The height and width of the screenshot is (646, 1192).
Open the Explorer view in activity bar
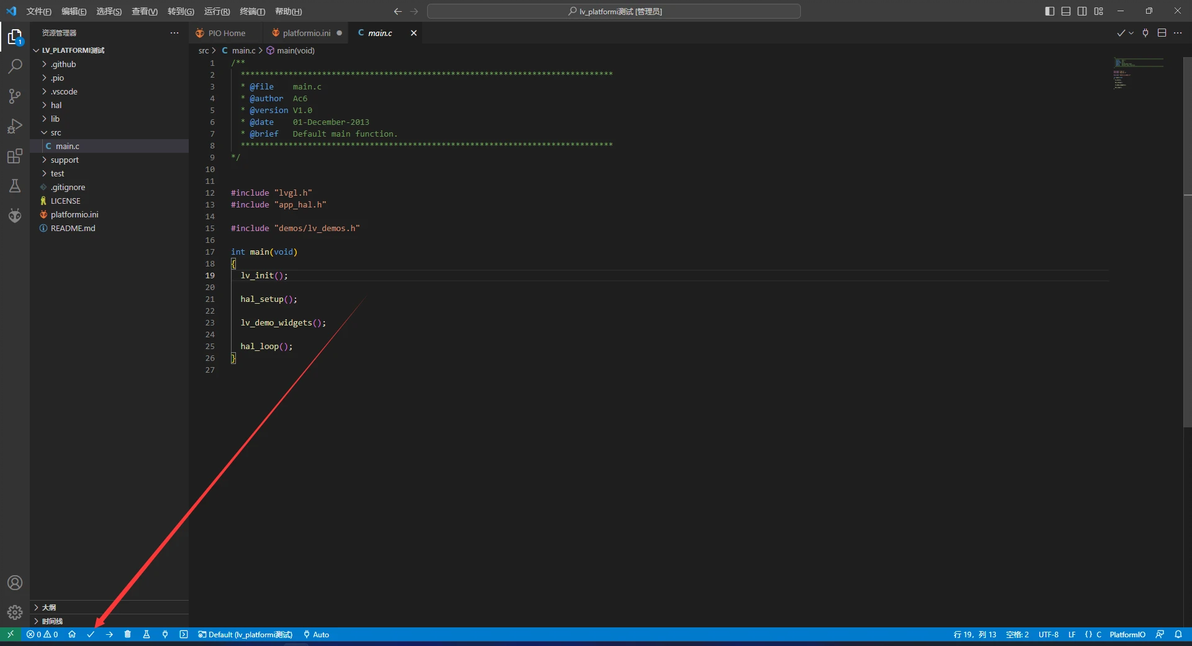coord(14,36)
